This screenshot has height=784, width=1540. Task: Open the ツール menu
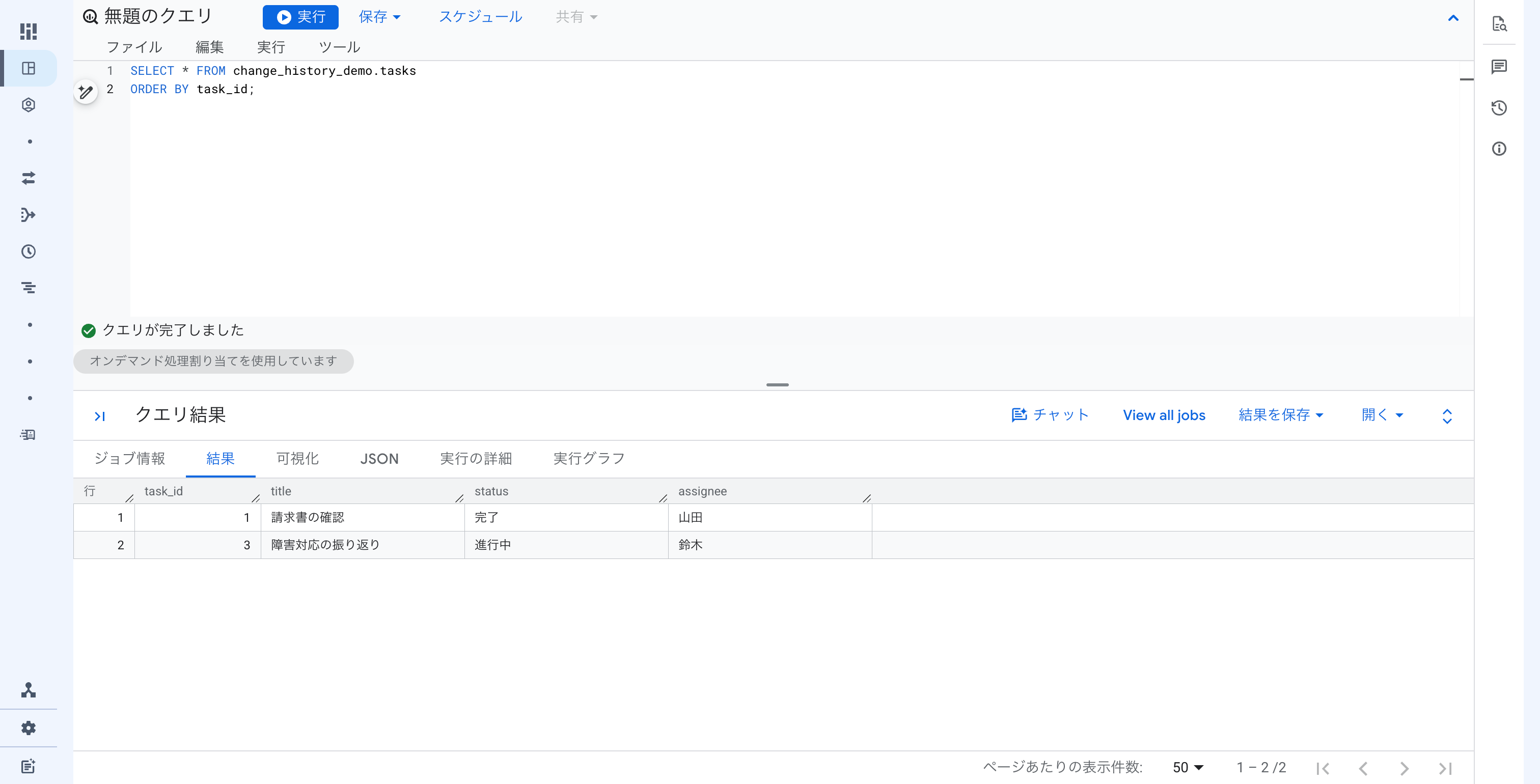[339, 47]
